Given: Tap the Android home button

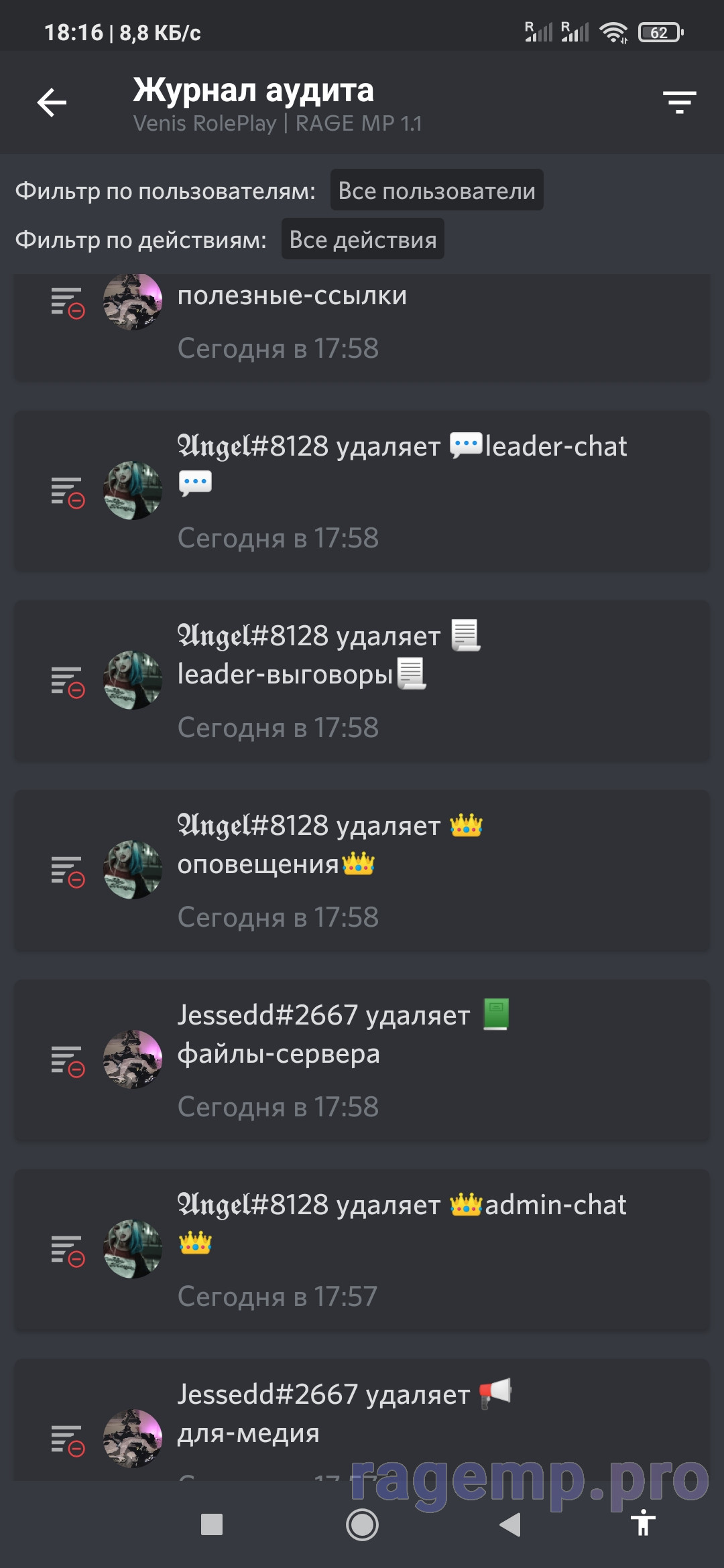Looking at the screenshot, I should (362, 1525).
